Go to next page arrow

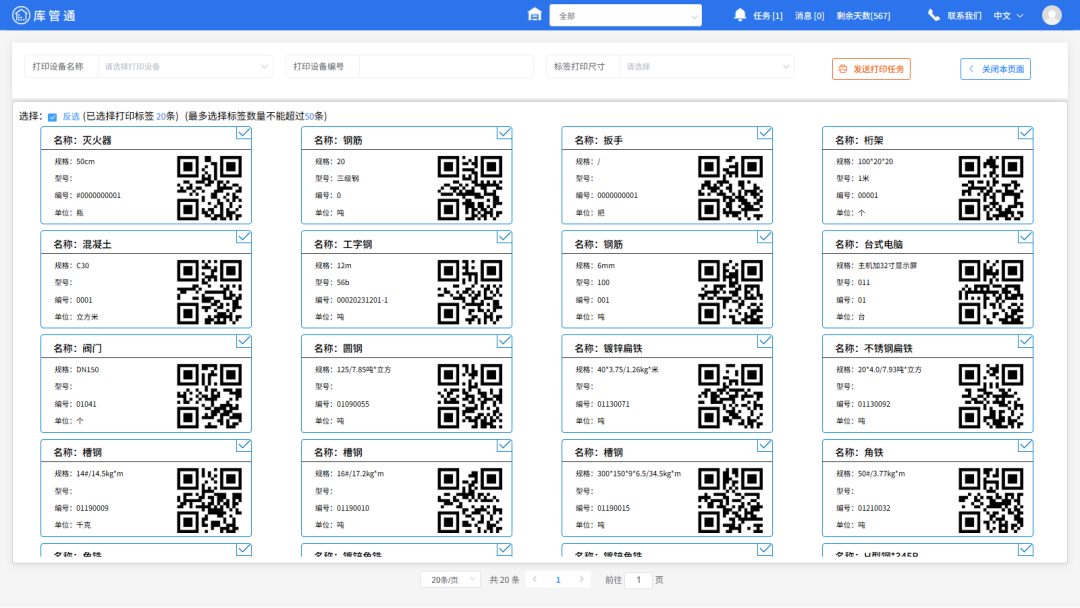581,580
